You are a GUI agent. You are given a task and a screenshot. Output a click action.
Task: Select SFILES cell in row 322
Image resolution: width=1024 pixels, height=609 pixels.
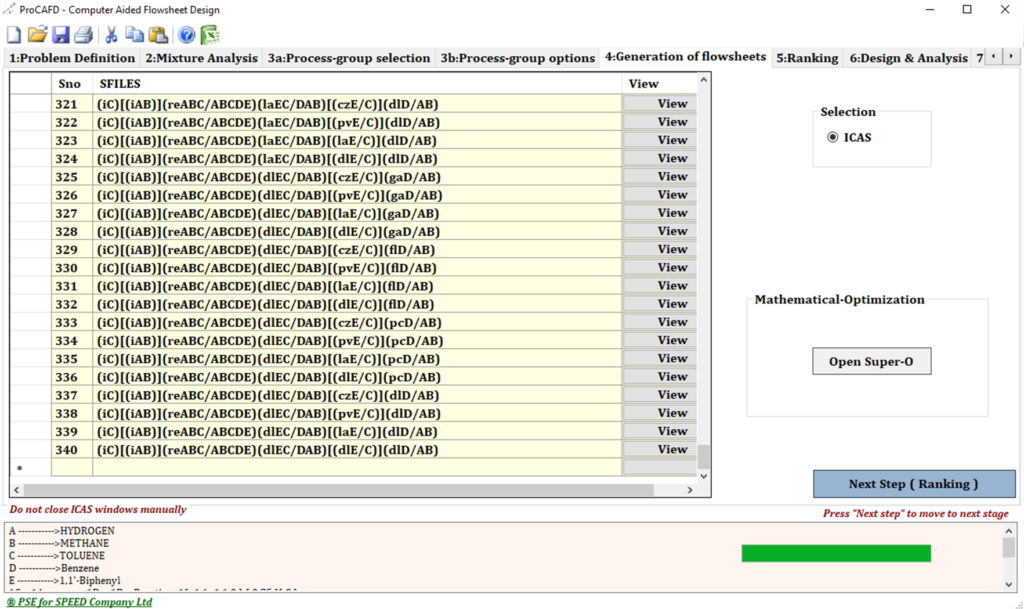tap(357, 122)
